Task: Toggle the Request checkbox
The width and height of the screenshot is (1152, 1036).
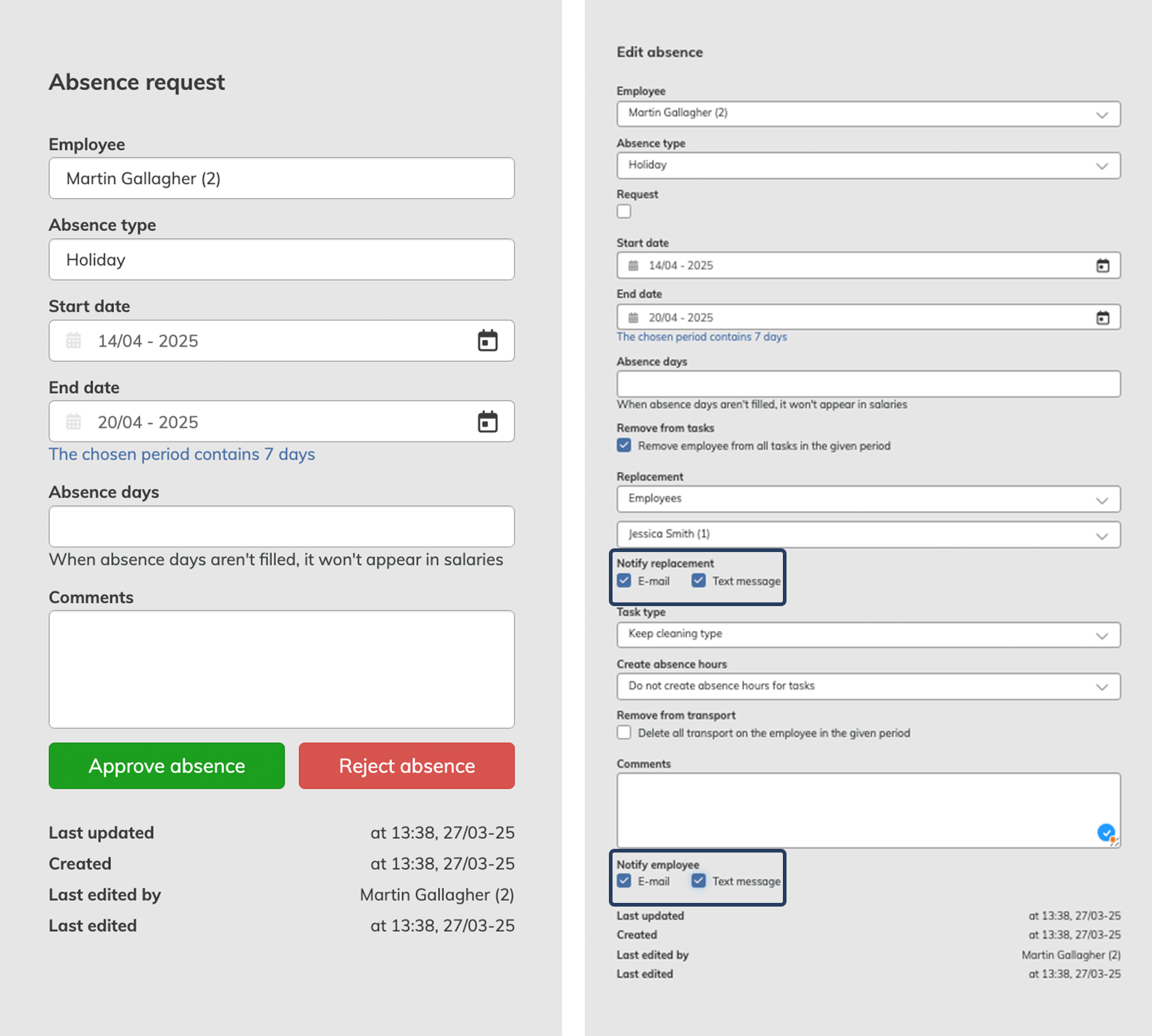Action: [x=624, y=211]
